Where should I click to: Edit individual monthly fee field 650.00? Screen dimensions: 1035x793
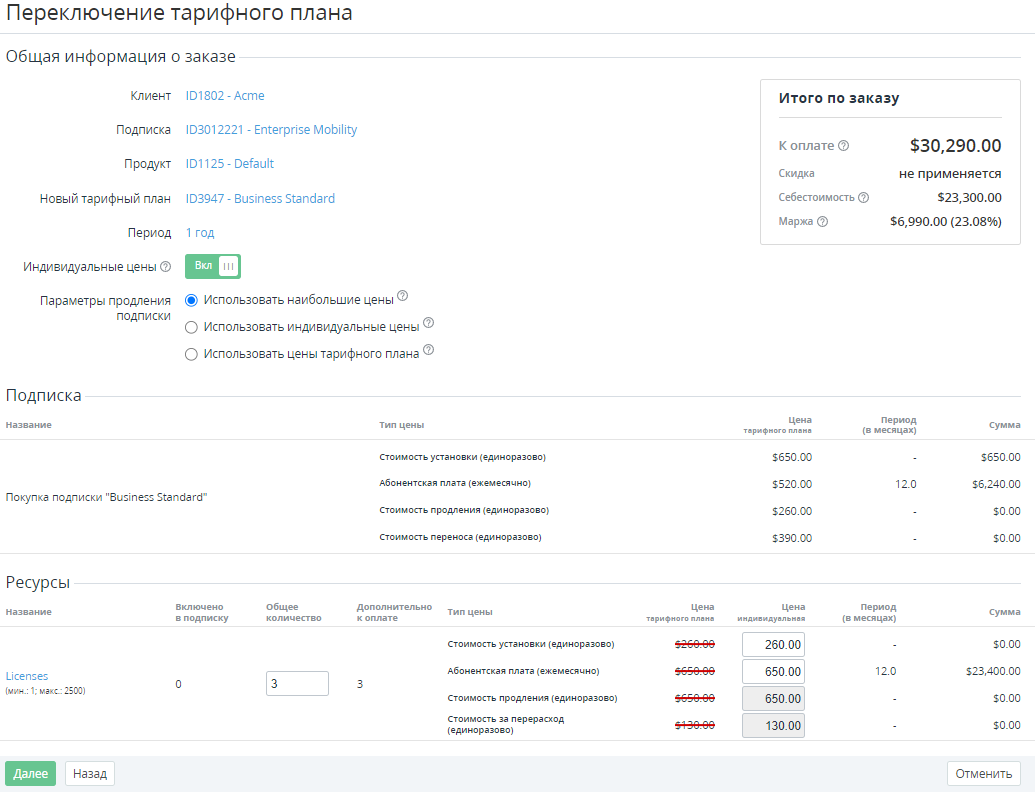tap(773, 672)
